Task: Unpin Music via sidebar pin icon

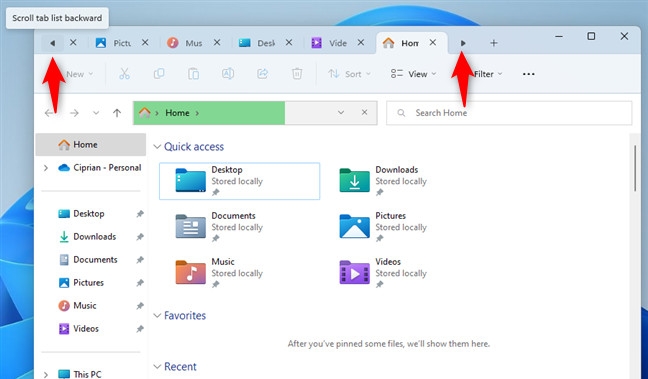Action: pos(140,306)
